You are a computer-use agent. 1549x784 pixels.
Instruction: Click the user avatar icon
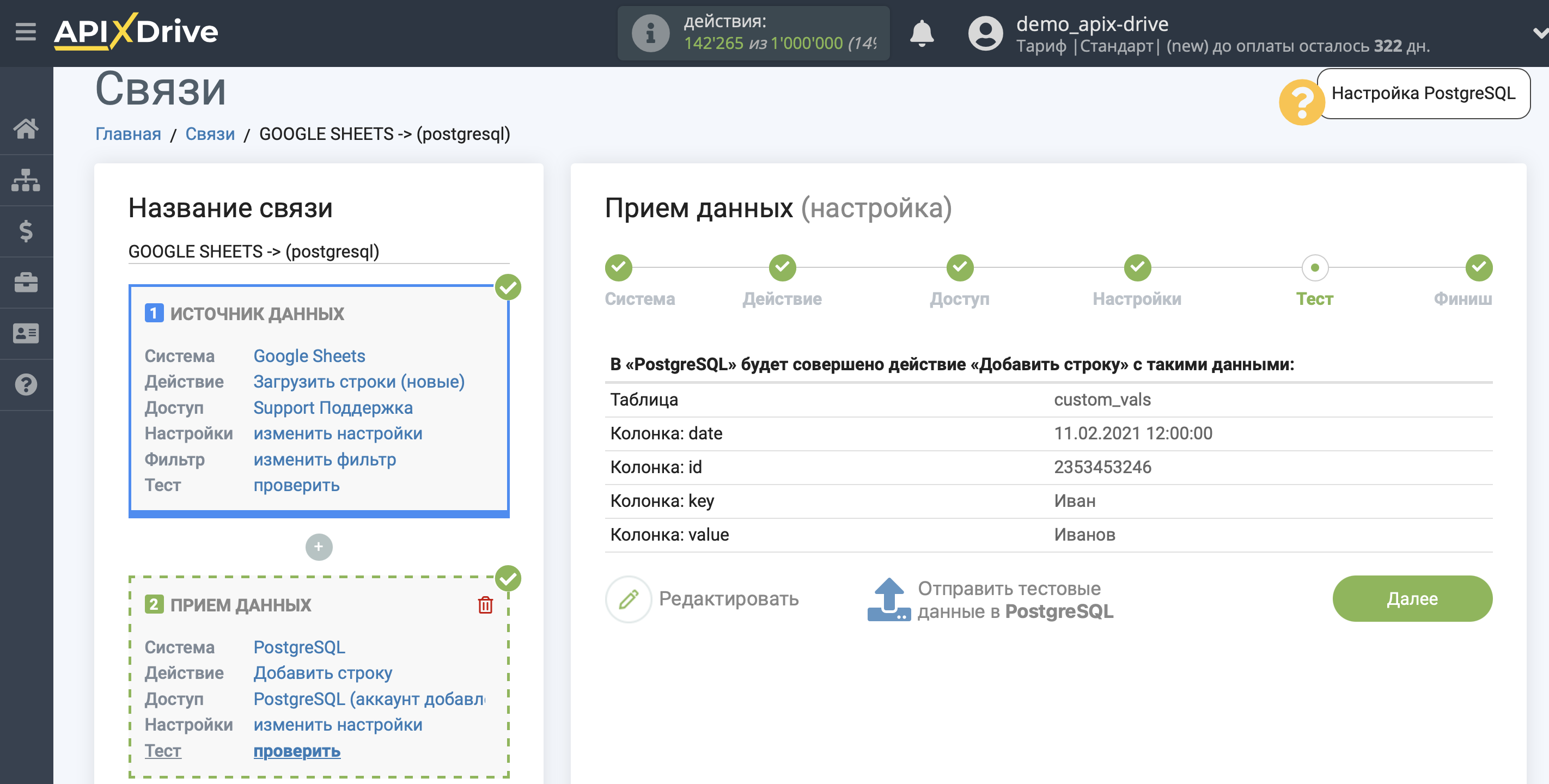(x=986, y=33)
